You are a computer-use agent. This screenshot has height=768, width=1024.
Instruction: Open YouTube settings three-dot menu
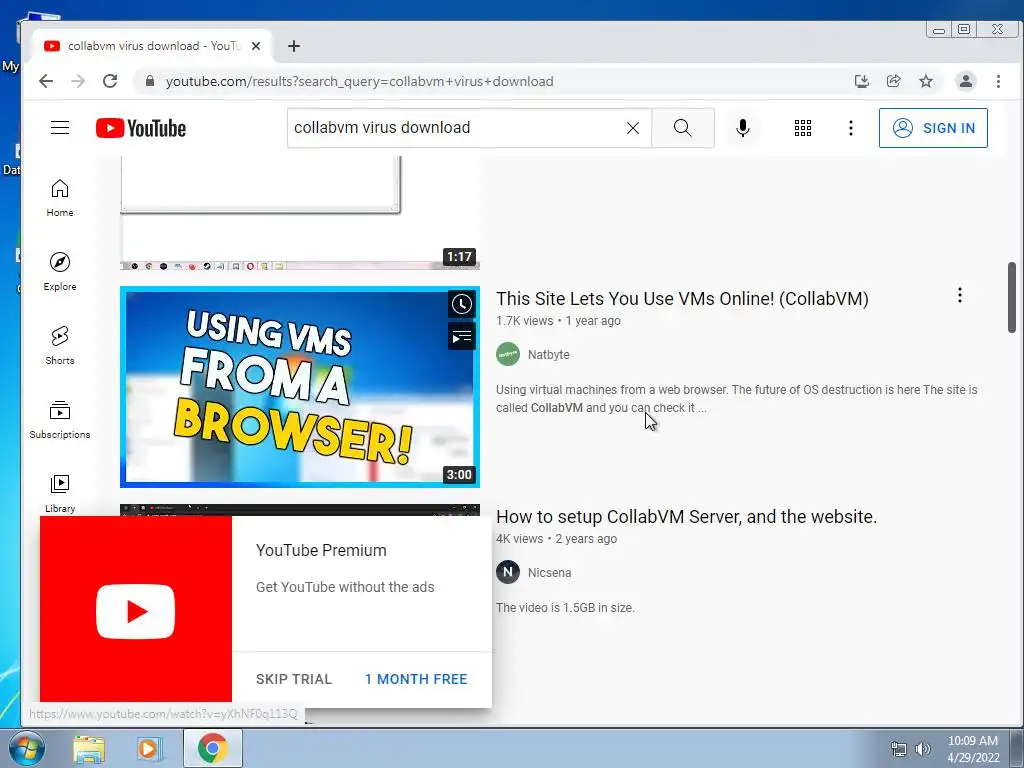point(850,128)
